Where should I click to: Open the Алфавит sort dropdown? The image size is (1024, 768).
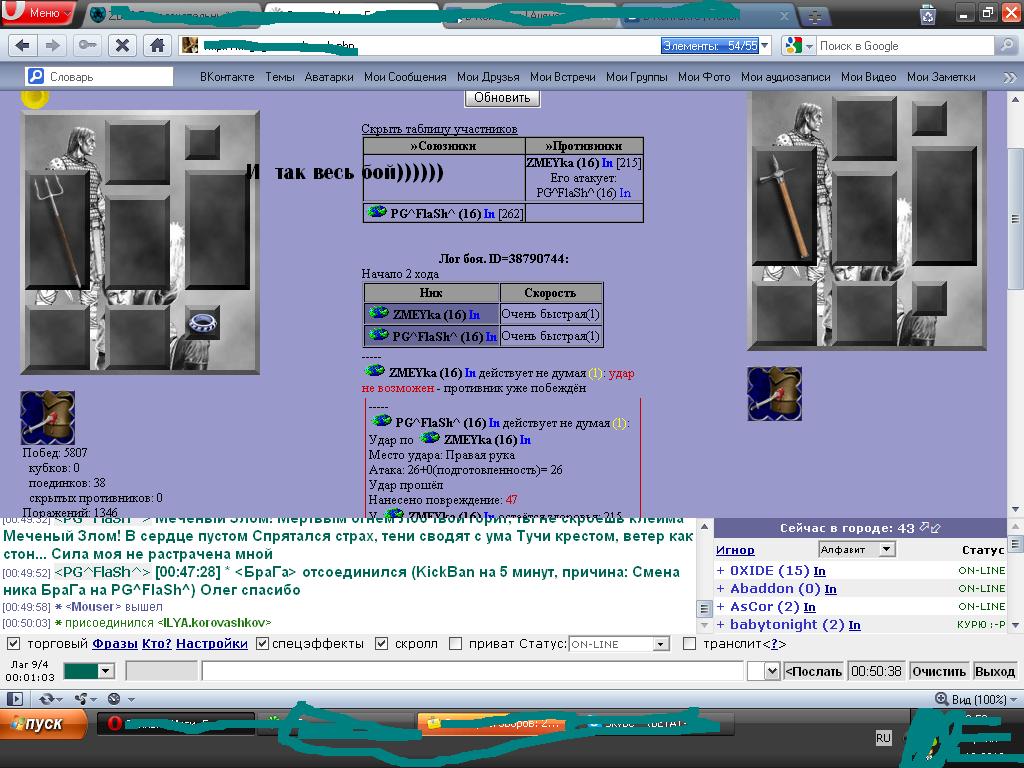[x=856, y=549]
